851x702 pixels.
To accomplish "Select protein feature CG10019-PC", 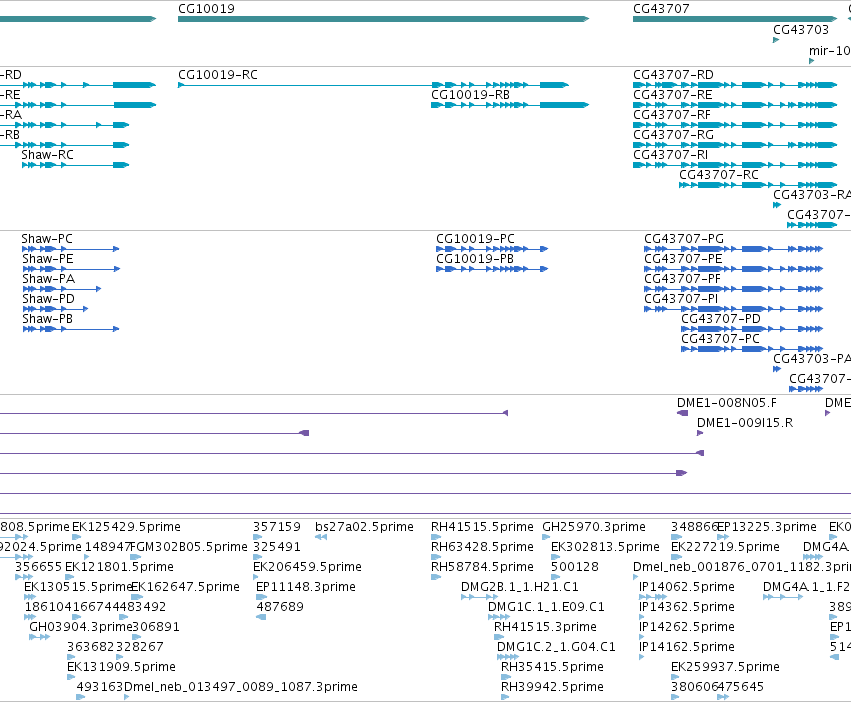I will tap(492, 249).
